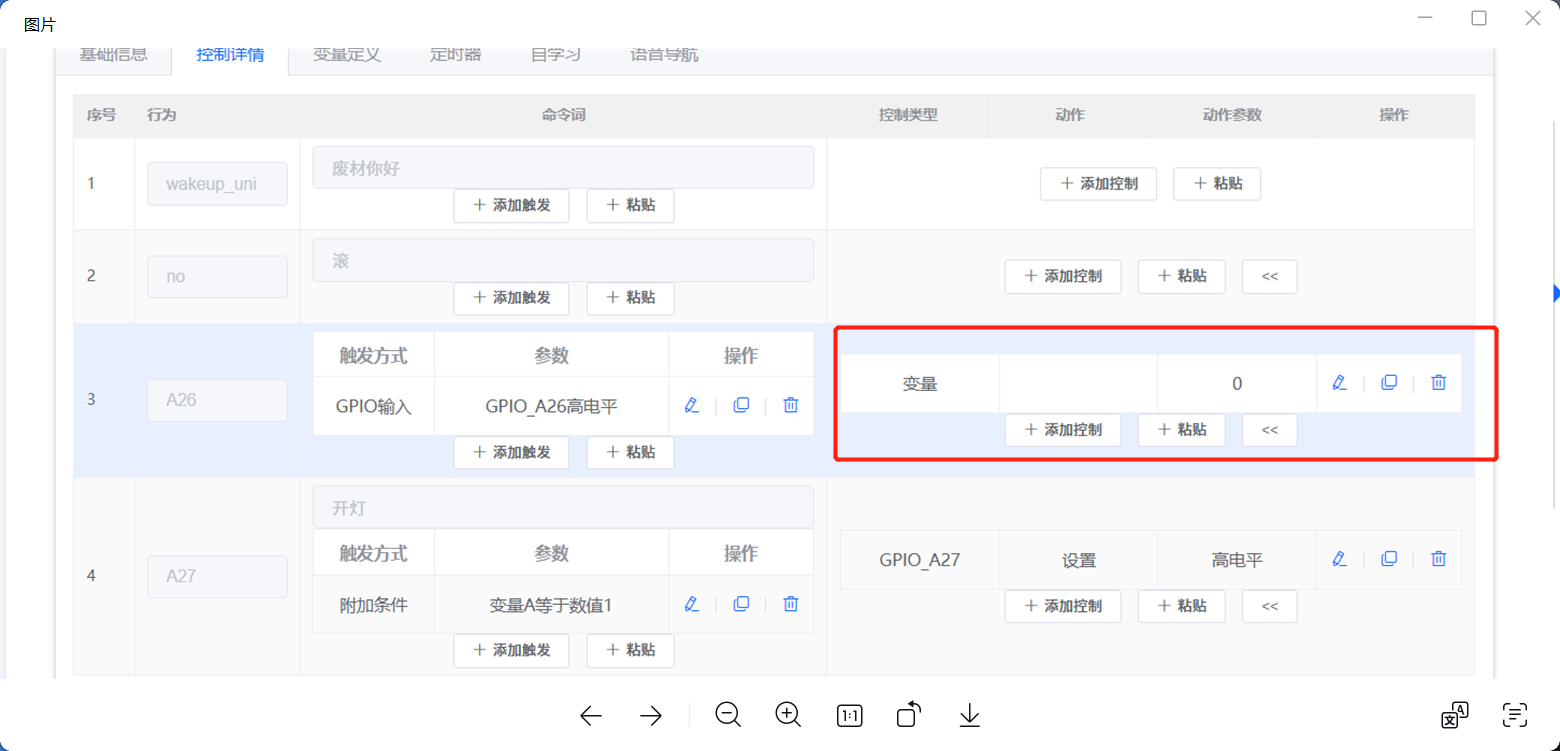Delete the GPIO_A26高电平 trigger

(x=790, y=405)
